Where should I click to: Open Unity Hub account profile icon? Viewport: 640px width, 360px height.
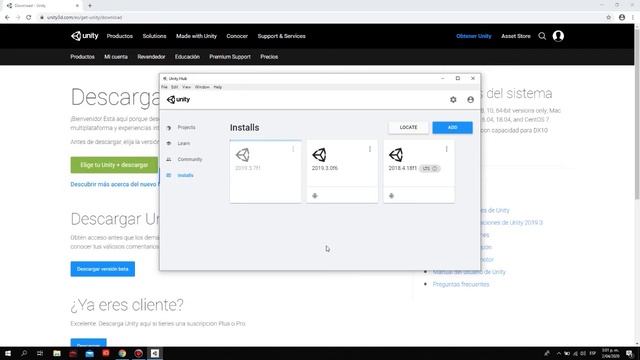pos(471,100)
